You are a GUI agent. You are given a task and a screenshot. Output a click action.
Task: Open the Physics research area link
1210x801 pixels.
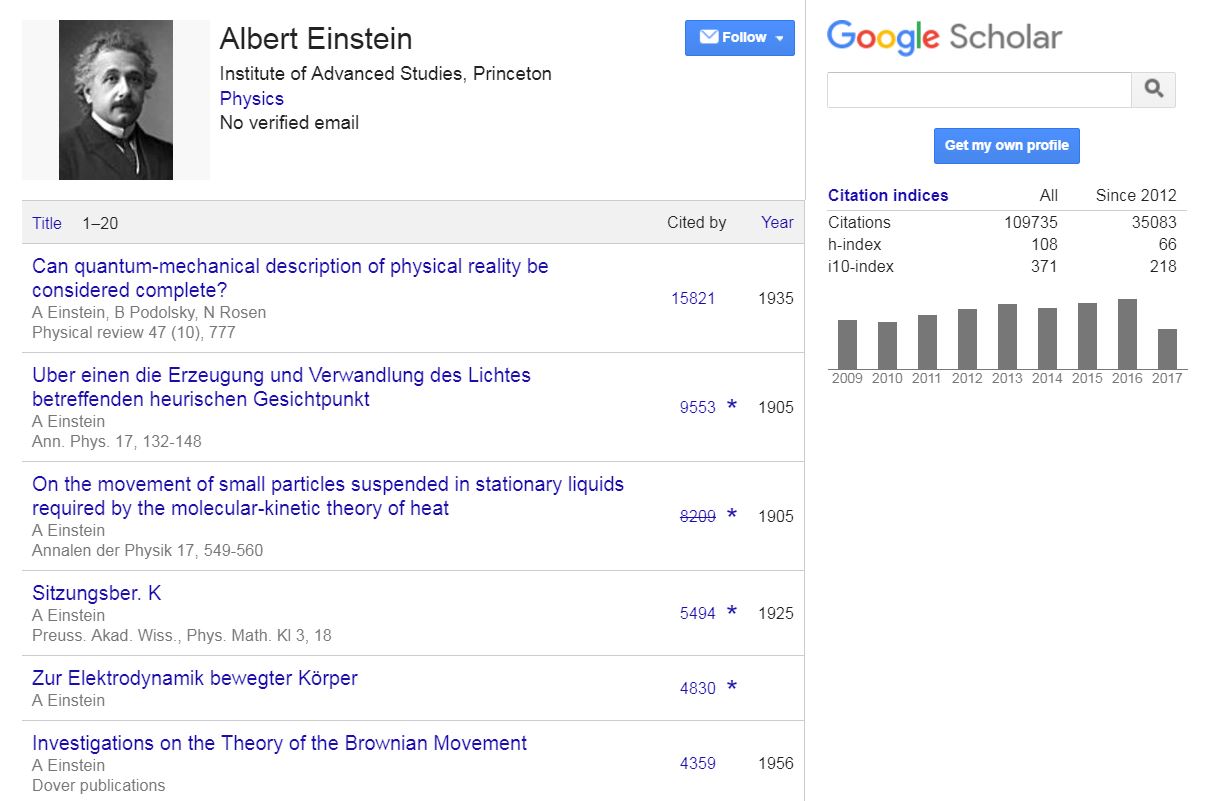click(x=252, y=98)
